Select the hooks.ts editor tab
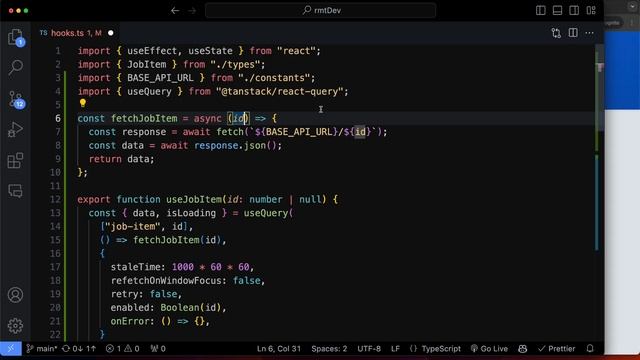Image resolution: width=640 pixels, height=360 pixels. point(76,33)
